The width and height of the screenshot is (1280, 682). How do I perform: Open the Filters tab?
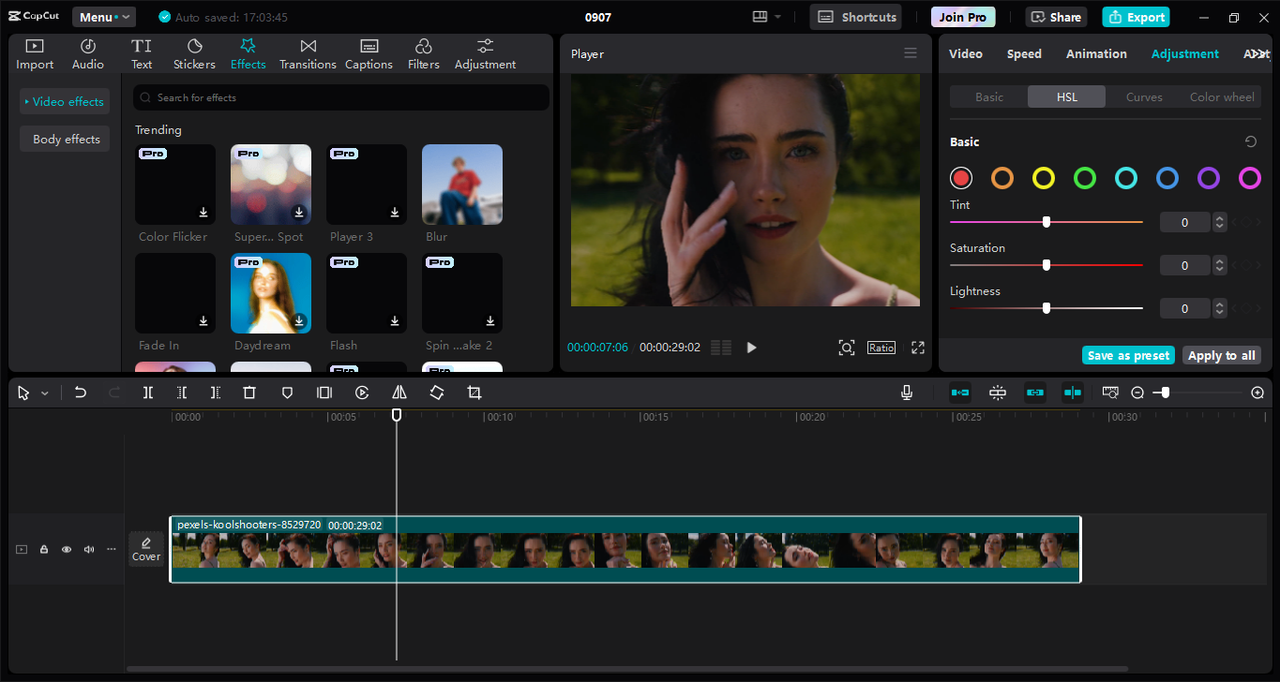[424, 54]
